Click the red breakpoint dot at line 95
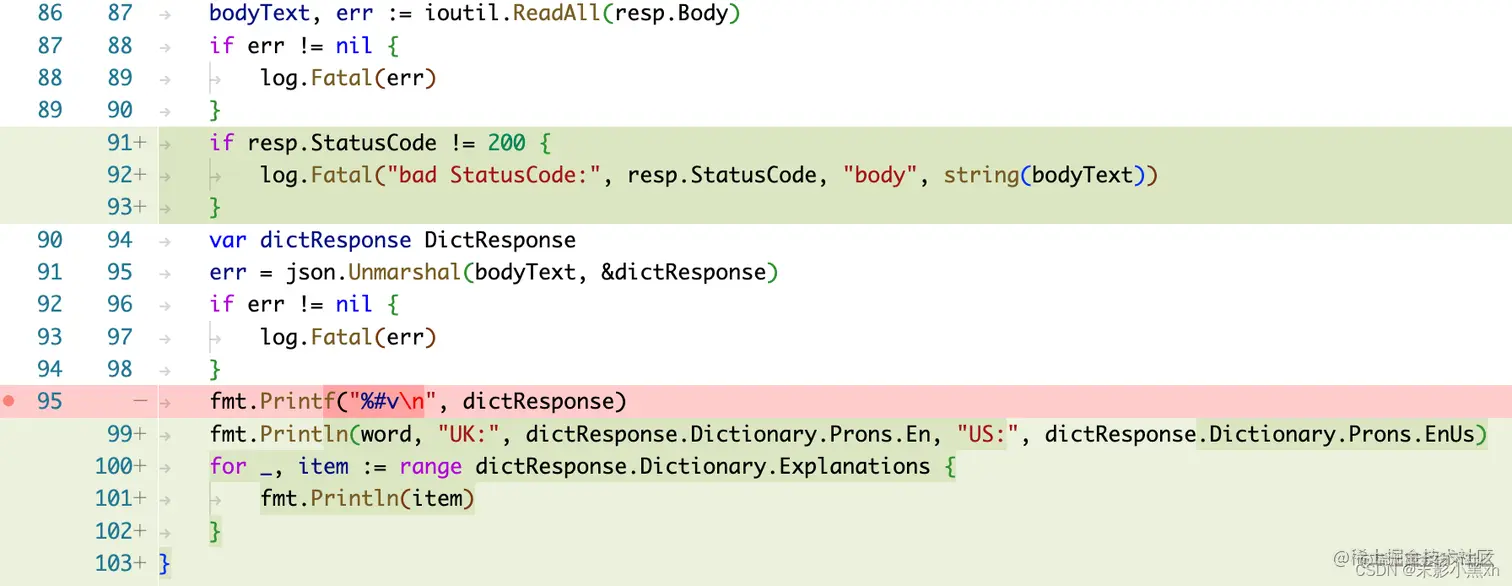The image size is (1512, 586). click(x=10, y=401)
